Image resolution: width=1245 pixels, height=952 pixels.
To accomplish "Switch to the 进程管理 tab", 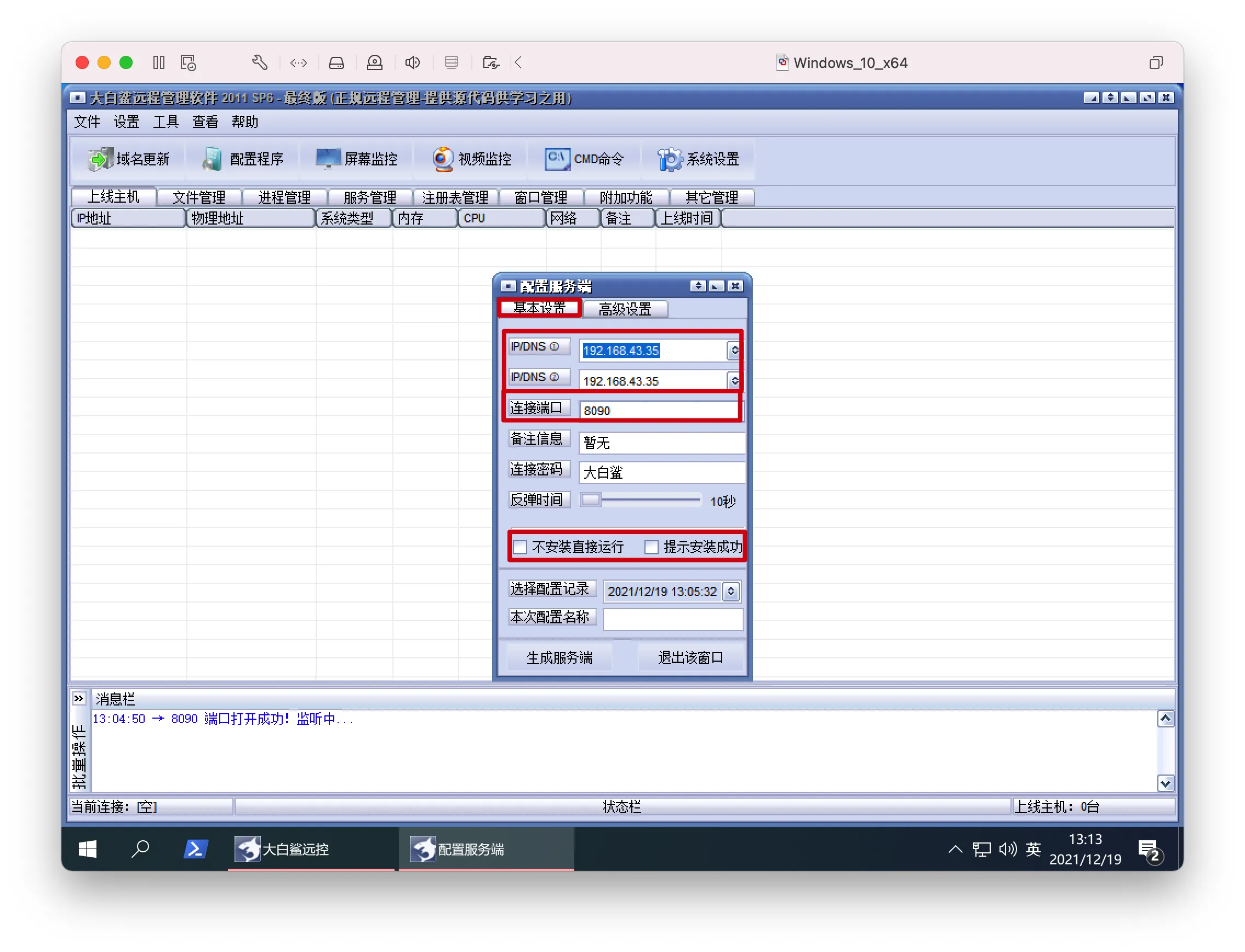I will [284, 197].
